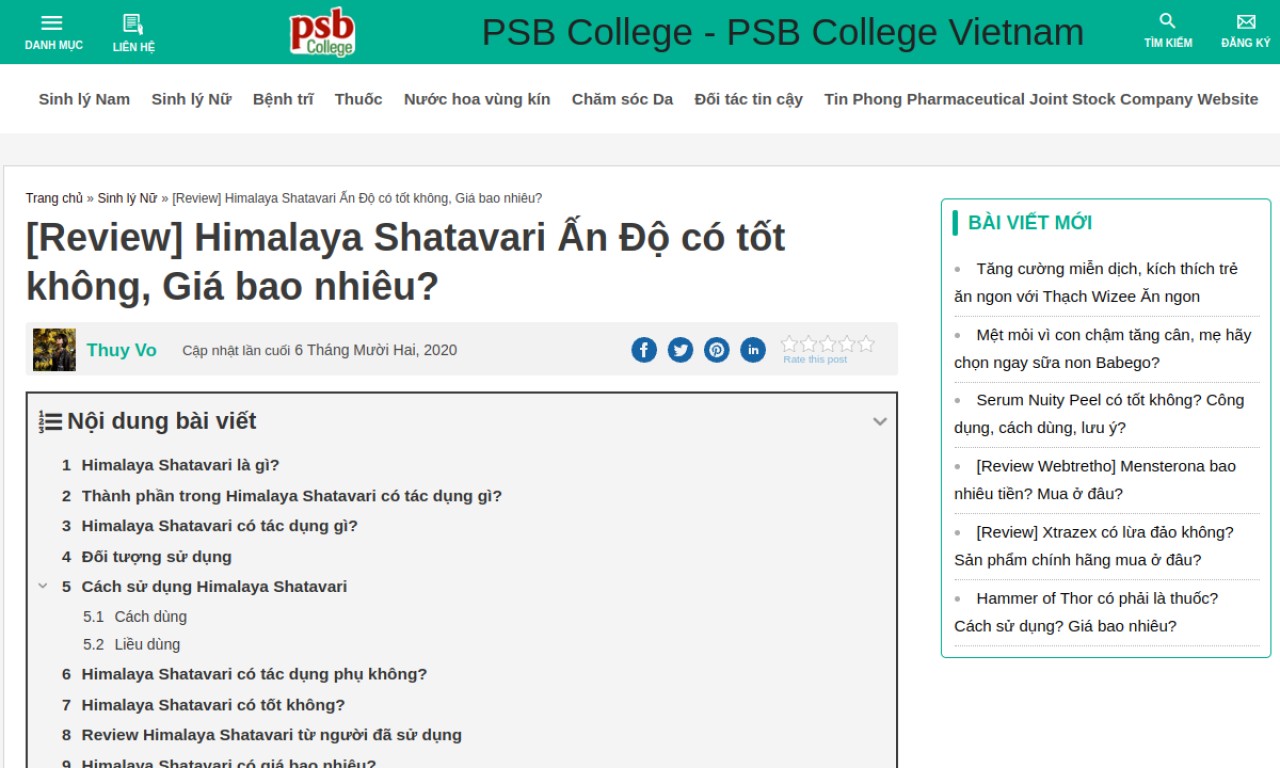Share the article on LinkedIn
The image size is (1280, 768).
pos(753,350)
